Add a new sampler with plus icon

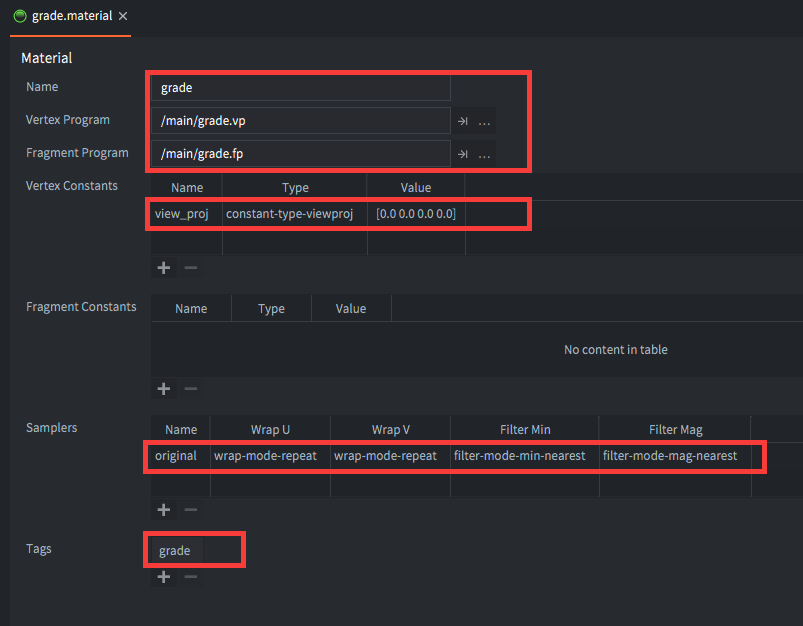pyautogui.click(x=164, y=509)
